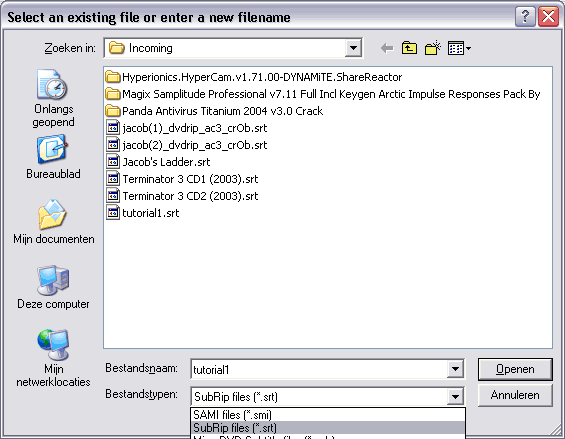Open the Deze computer location
The image size is (565, 439).
(53, 287)
